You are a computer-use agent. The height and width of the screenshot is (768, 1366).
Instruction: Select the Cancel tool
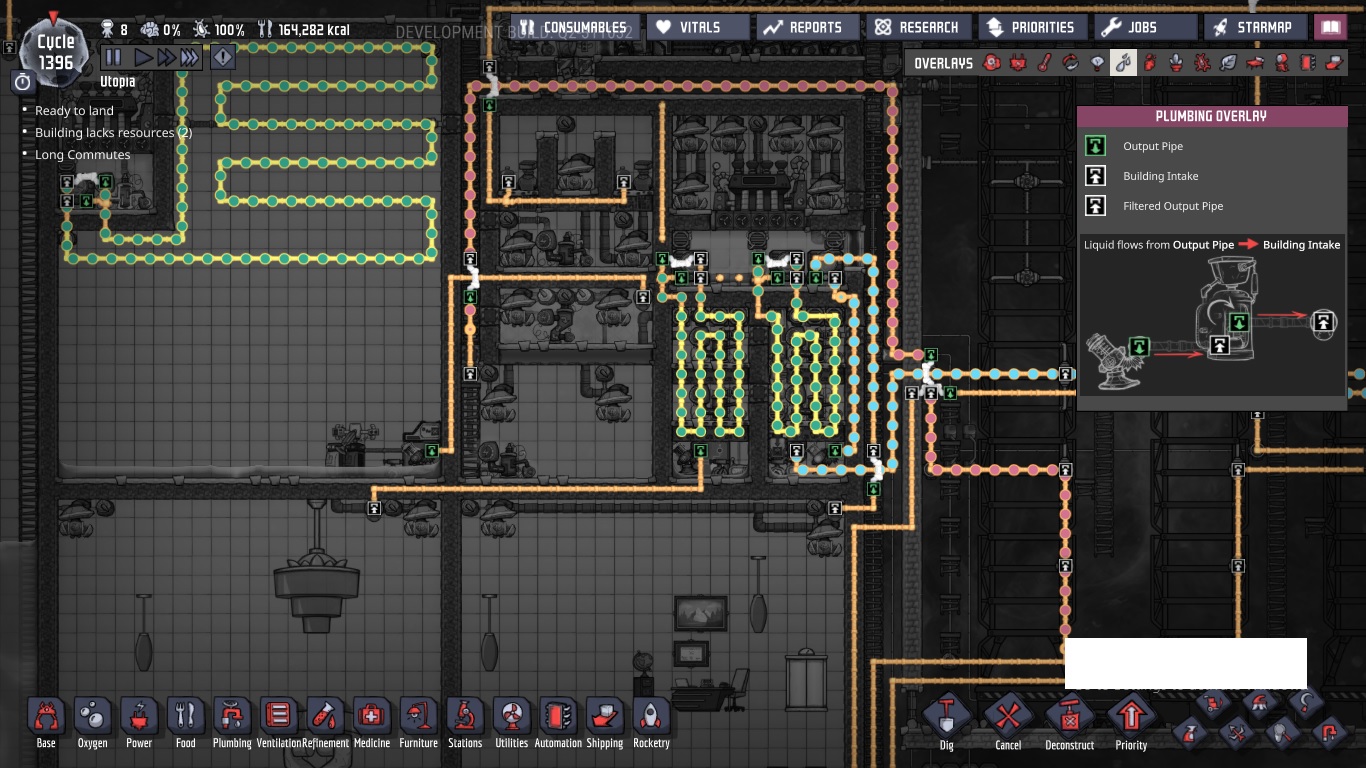(1008, 722)
